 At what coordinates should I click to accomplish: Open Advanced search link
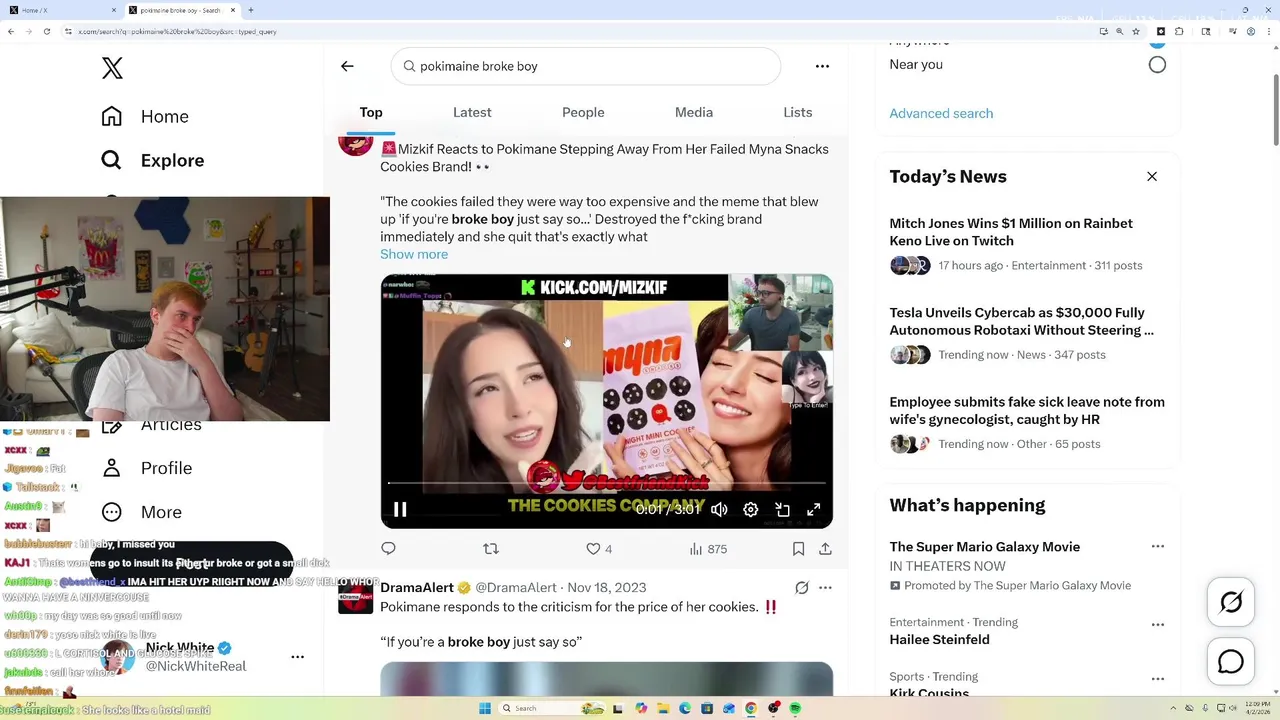point(941,113)
